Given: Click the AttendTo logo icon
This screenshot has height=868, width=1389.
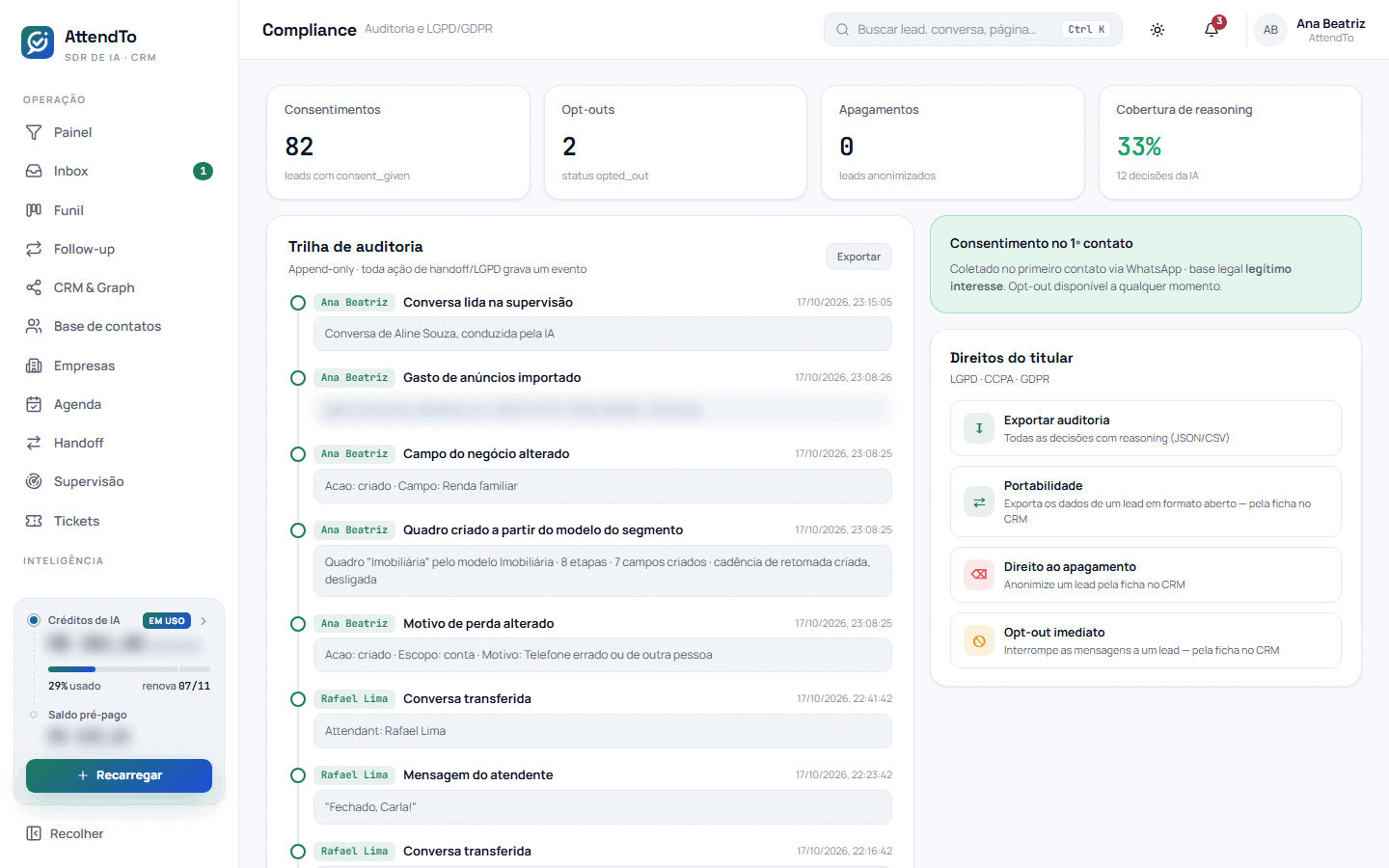Looking at the screenshot, I should tap(38, 42).
